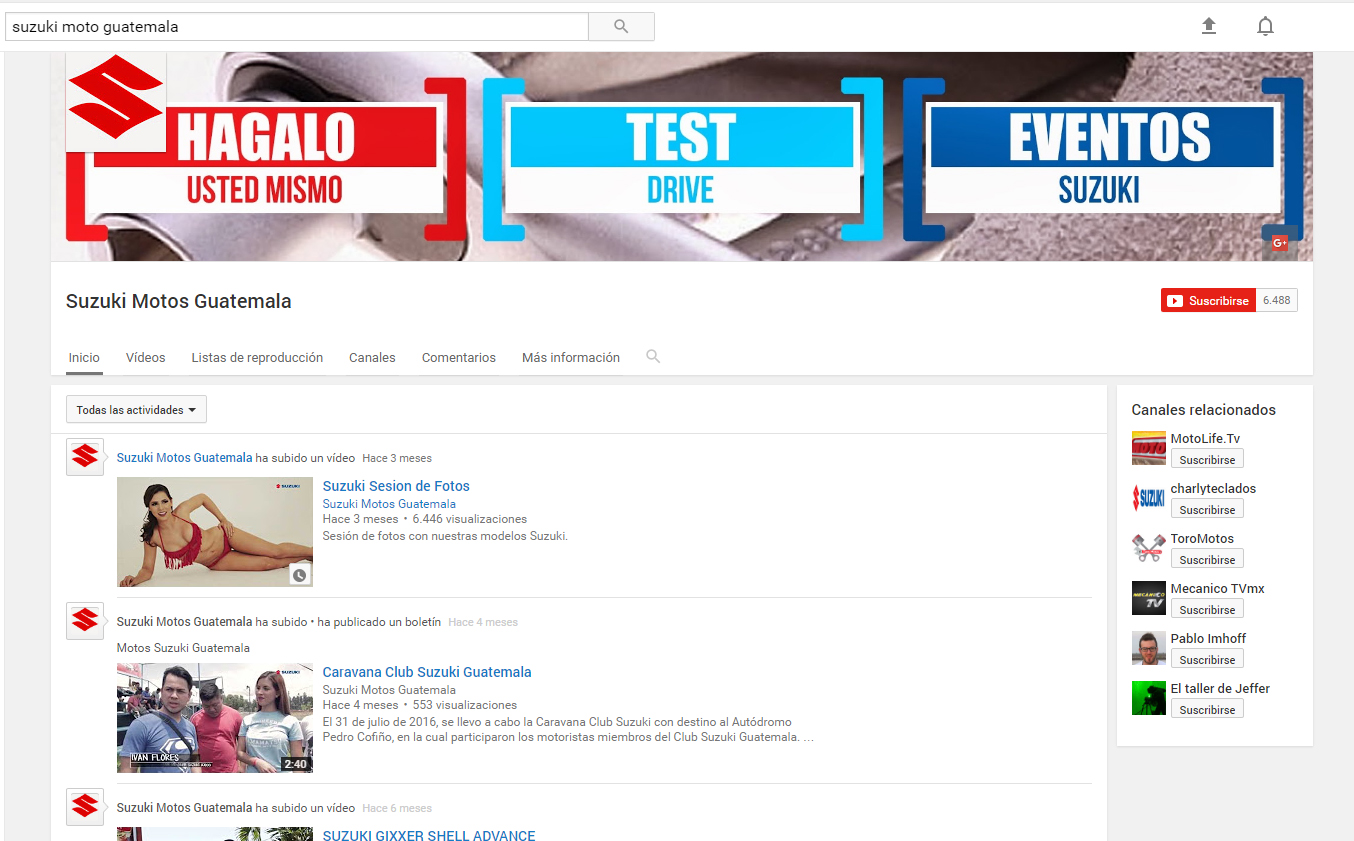This screenshot has width=1354, height=841.
Task: Open the upload video icon
Action: [1209, 26]
